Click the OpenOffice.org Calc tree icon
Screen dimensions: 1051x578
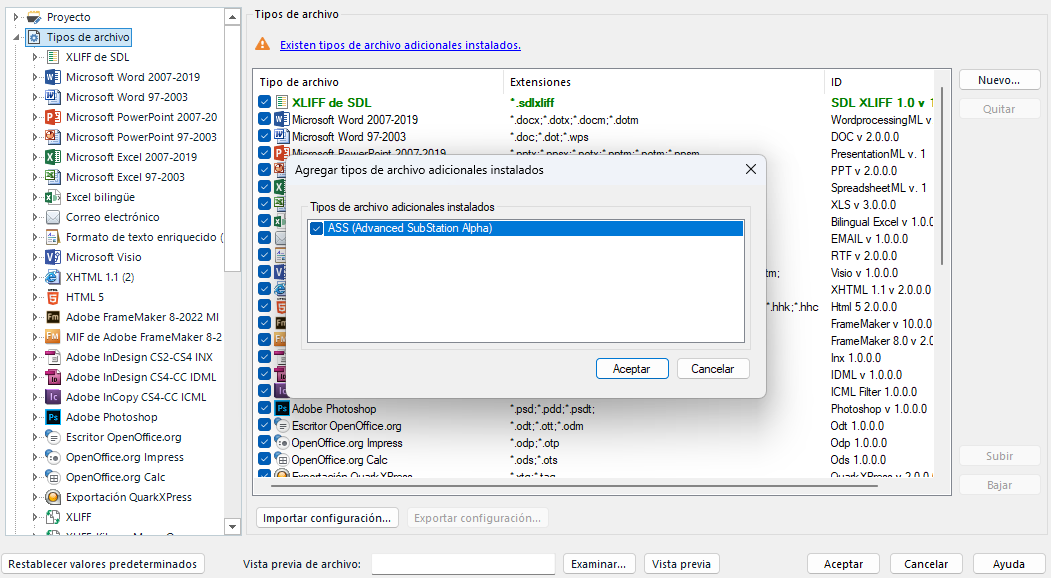[53, 477]
